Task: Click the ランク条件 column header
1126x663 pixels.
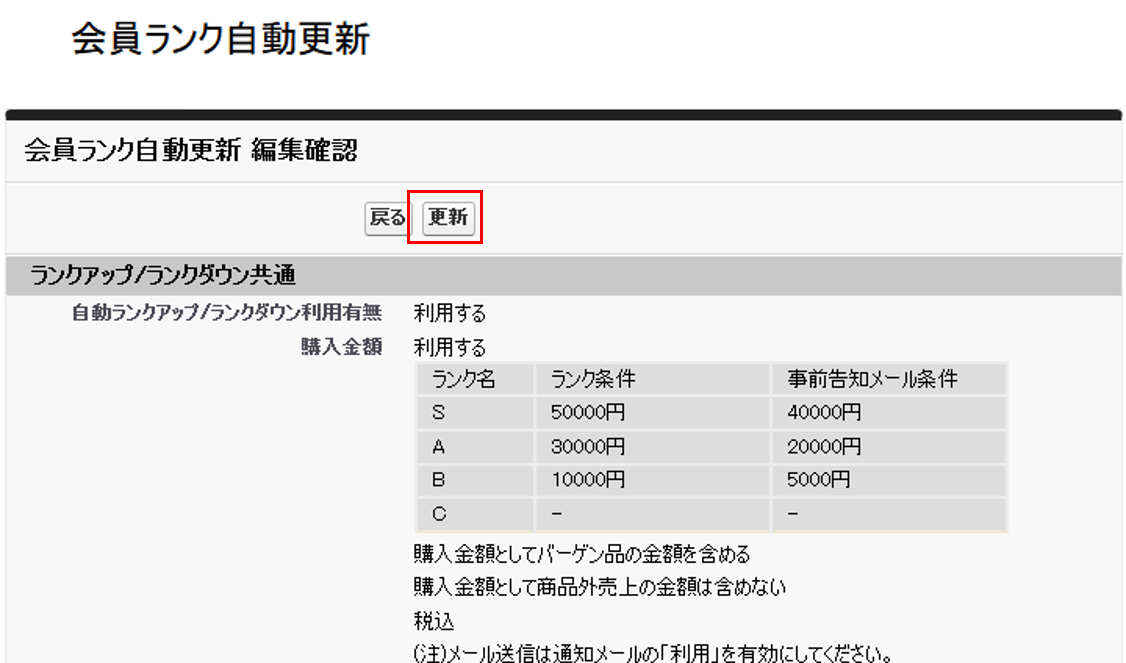Action: 593,379
